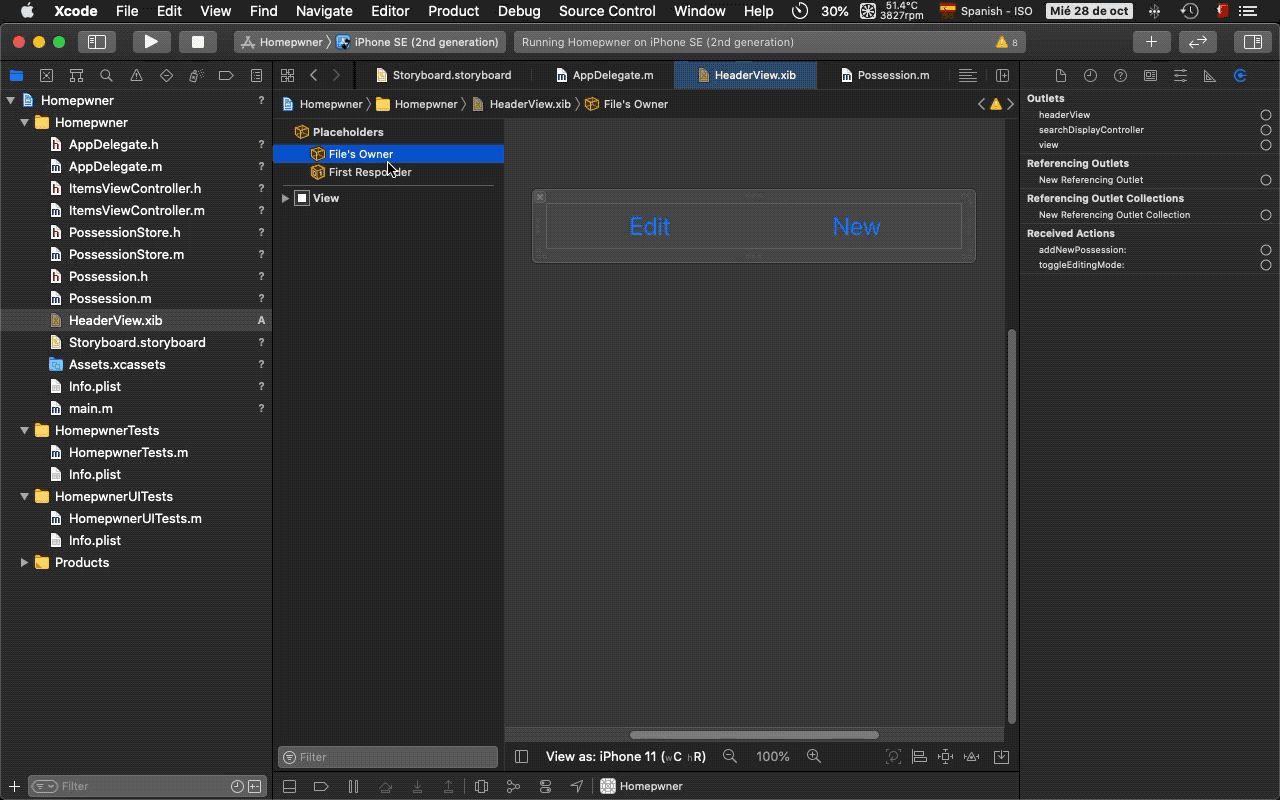
Task: Run the Homepwner app with Play button
Action: [151, 42]
